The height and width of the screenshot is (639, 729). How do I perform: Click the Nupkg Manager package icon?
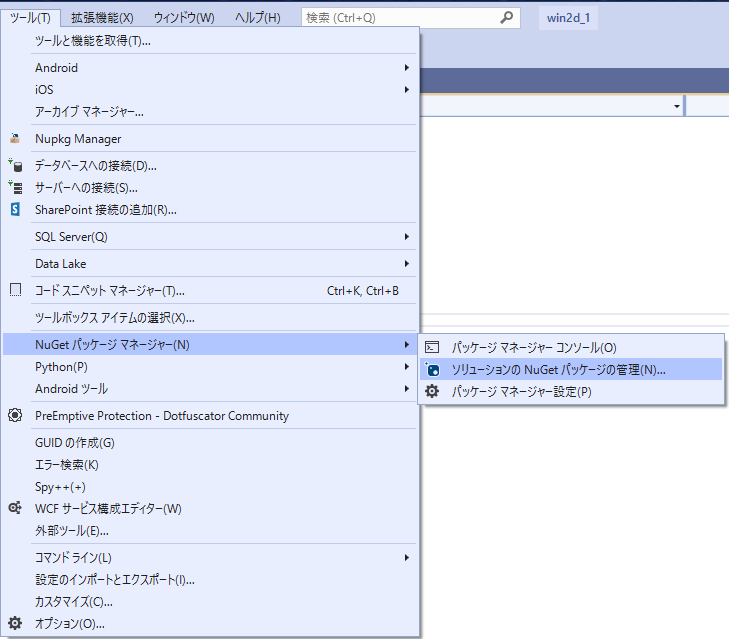click(x=15, y=139)
